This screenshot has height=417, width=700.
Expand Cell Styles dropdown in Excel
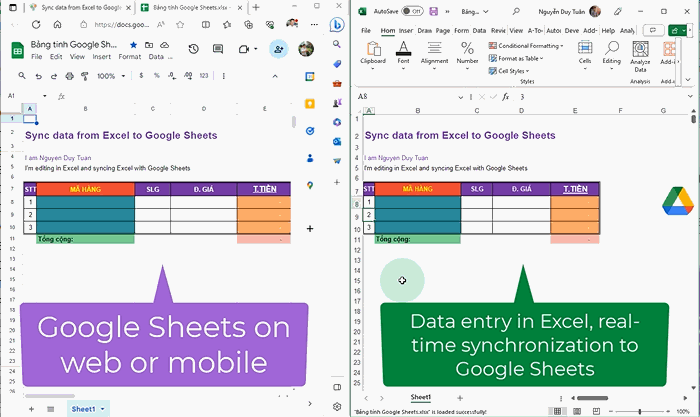(527, 71)
